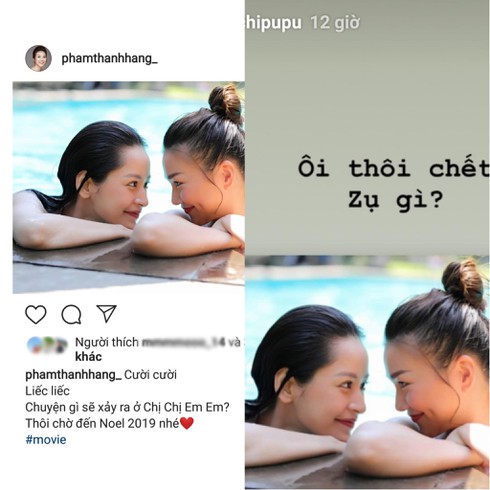Image resolution: width=490 pixels, height=490 pixels.
Task: Open comments with speech bubble icon
Action: [x=71, y=314]
